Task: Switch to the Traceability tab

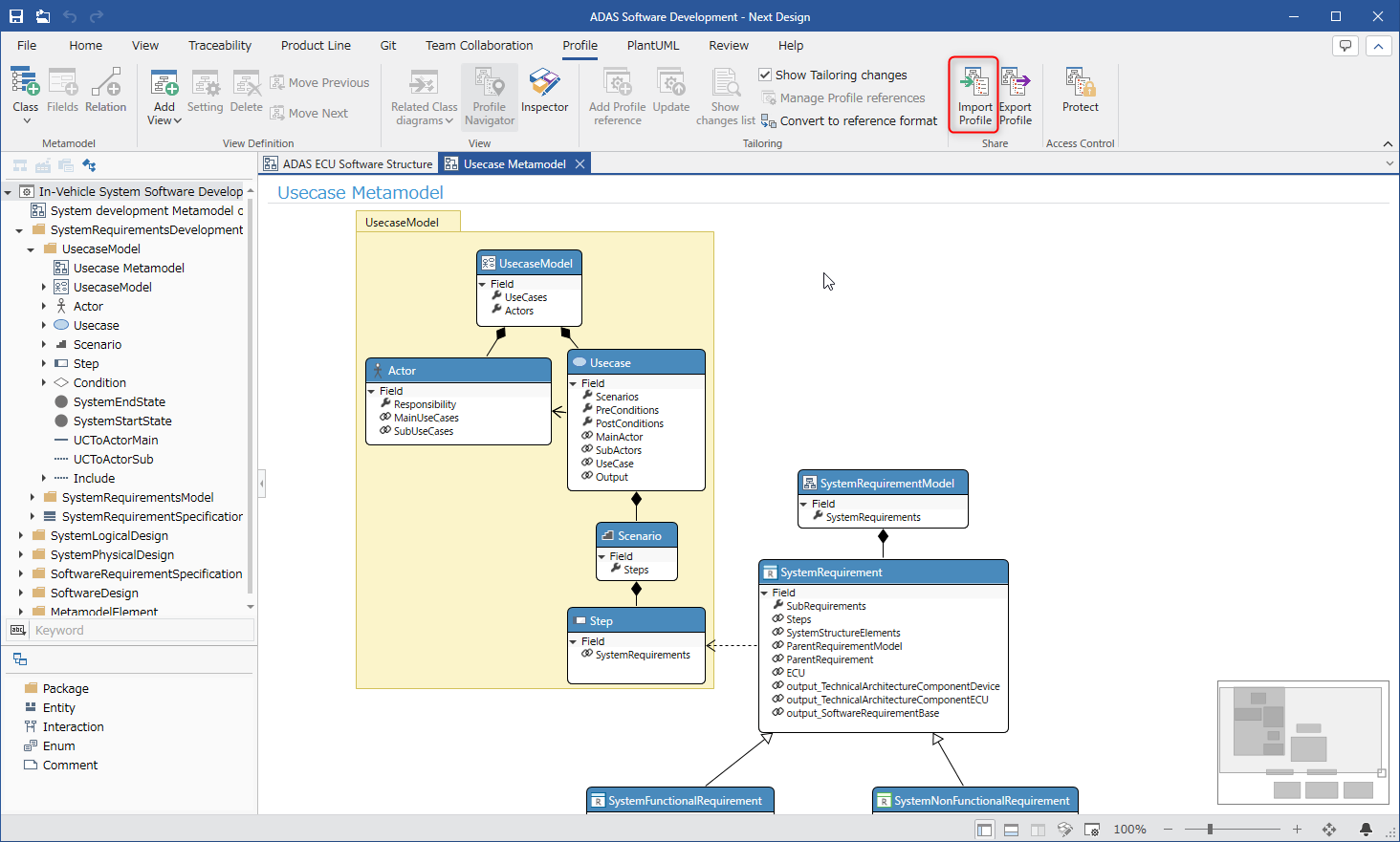Action: [x=220, y=45]
